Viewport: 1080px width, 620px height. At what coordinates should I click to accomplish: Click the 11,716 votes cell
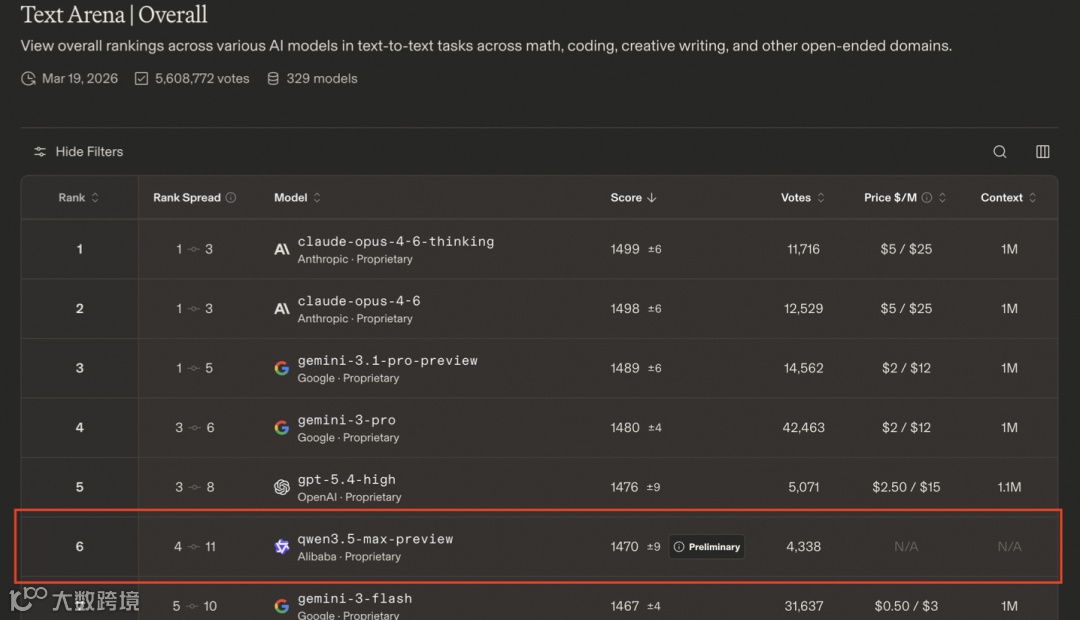[803, 249]
